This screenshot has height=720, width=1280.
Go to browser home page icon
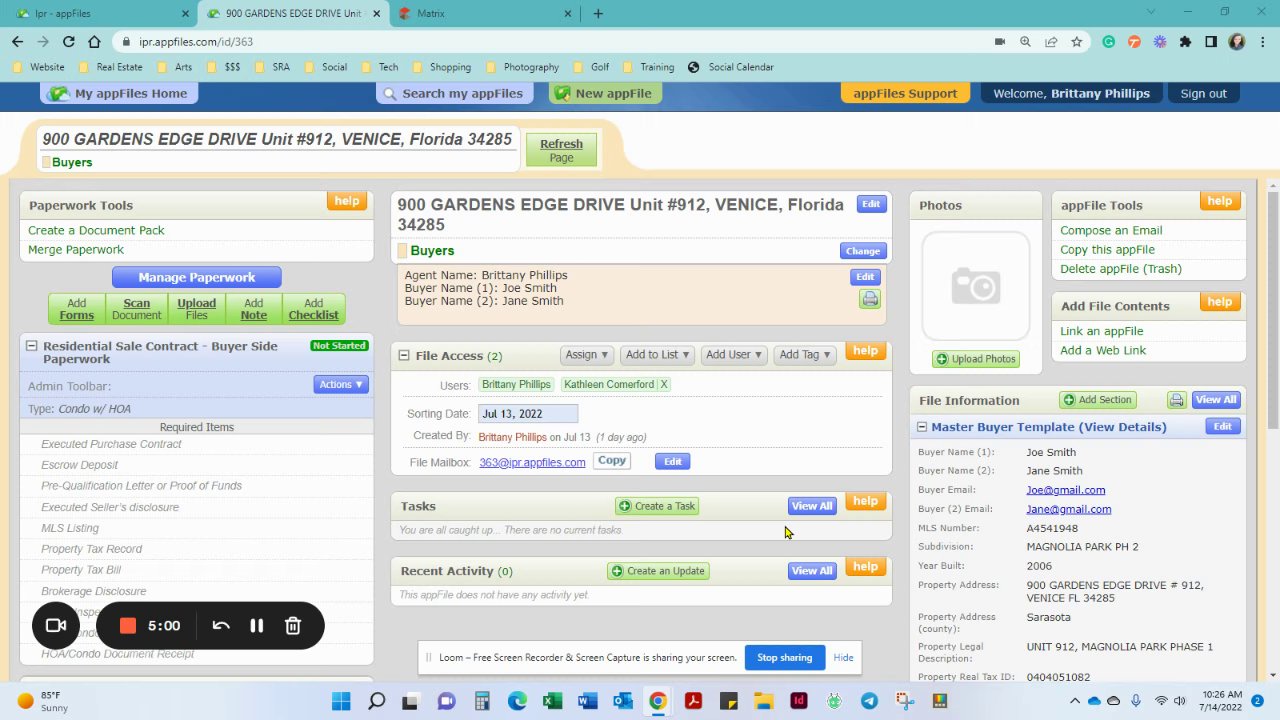[x=94, y=41]
